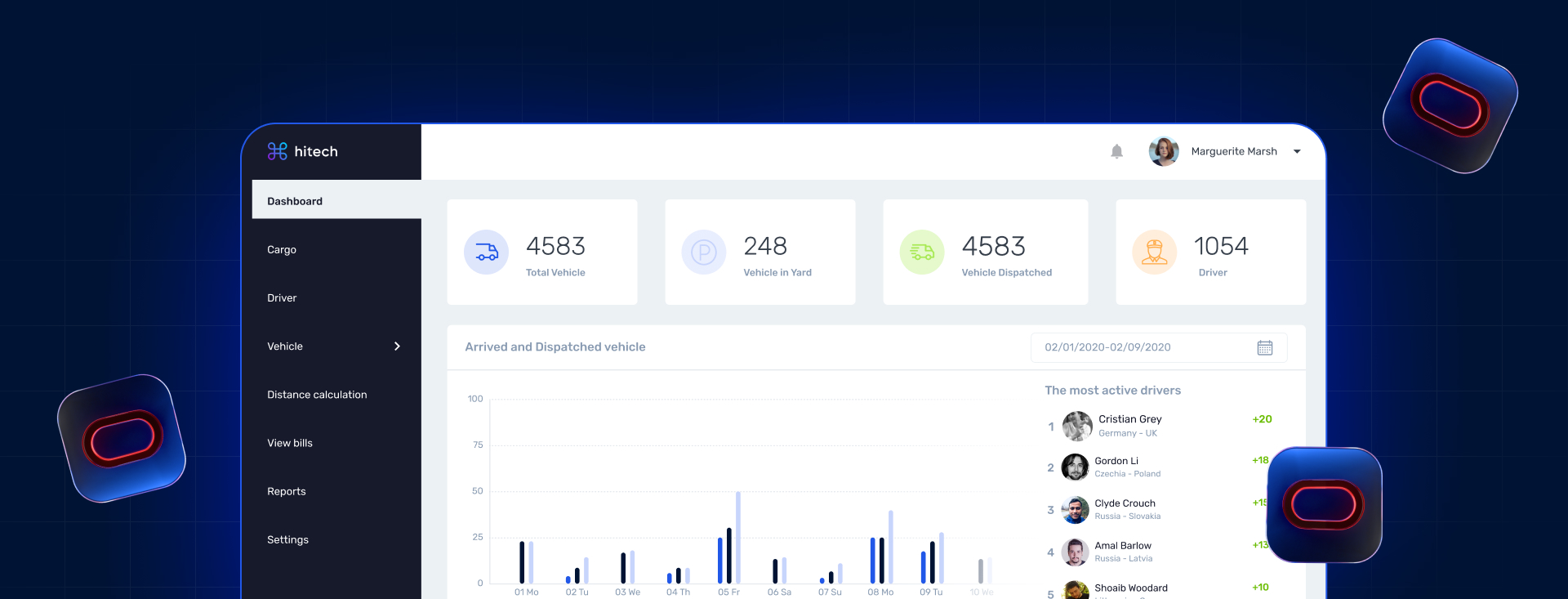Navigate to Reports

coord(287,491)
